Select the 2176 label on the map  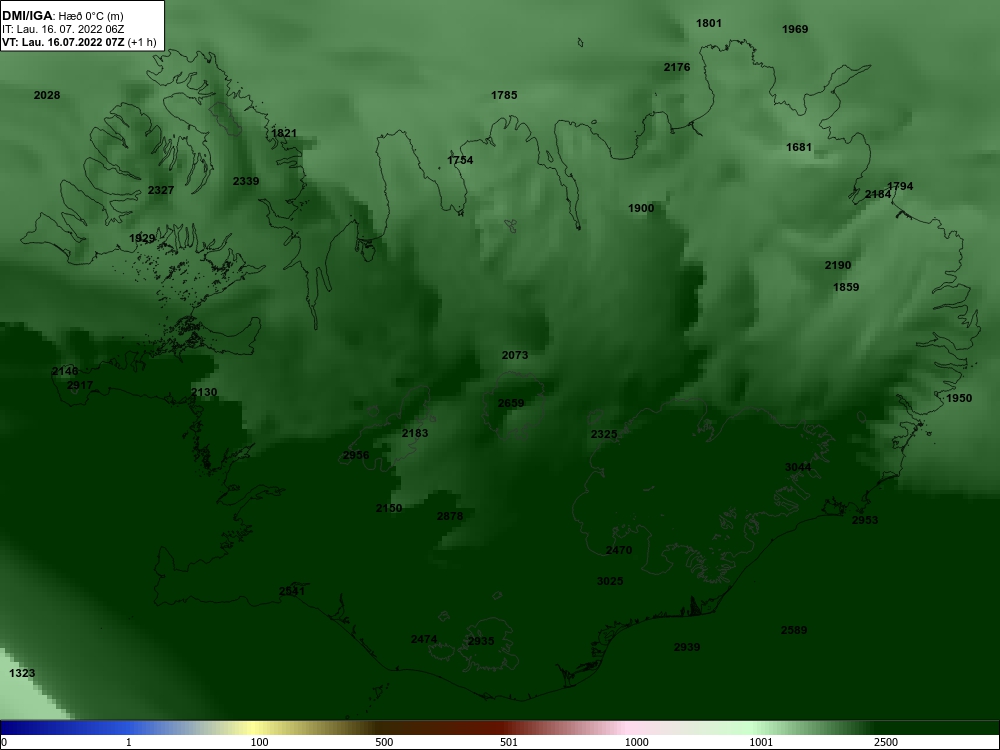pos(677,67)
